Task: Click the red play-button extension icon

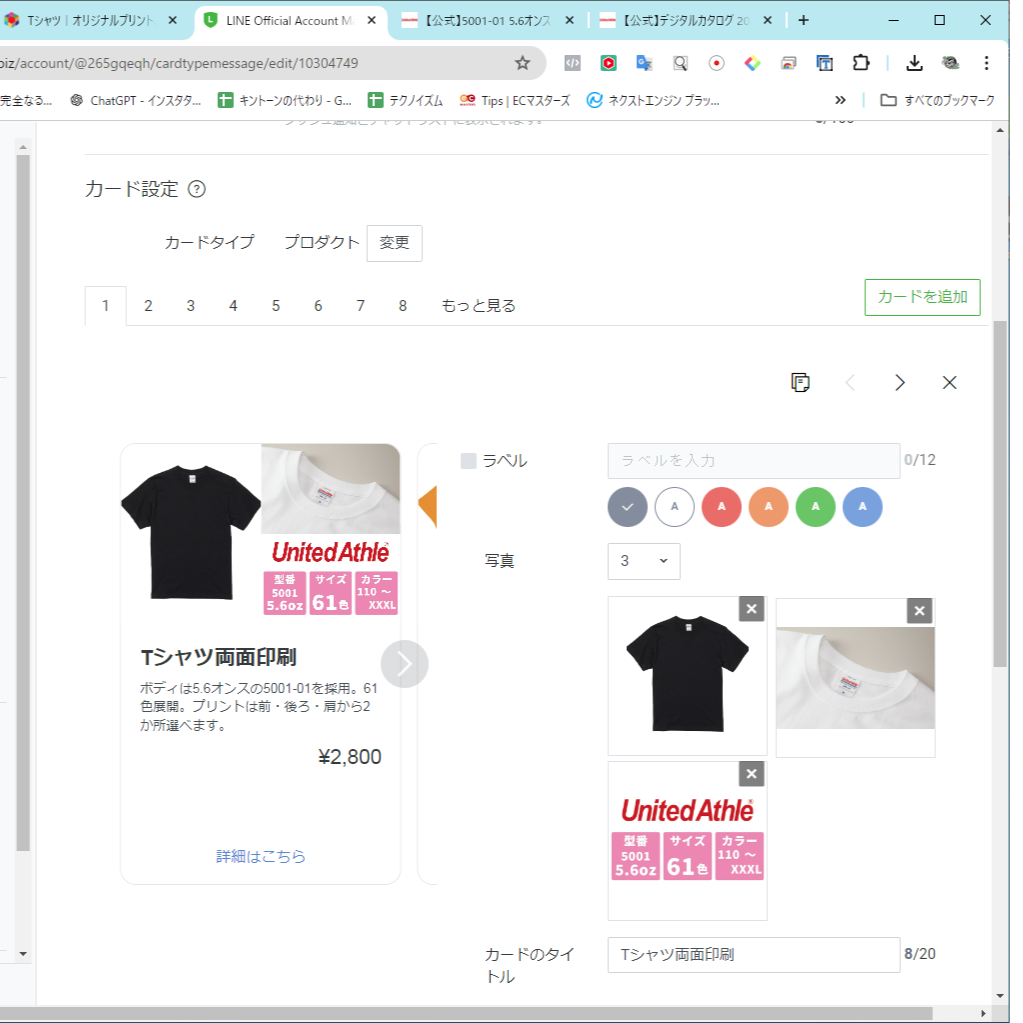Action: pos(609,63)
